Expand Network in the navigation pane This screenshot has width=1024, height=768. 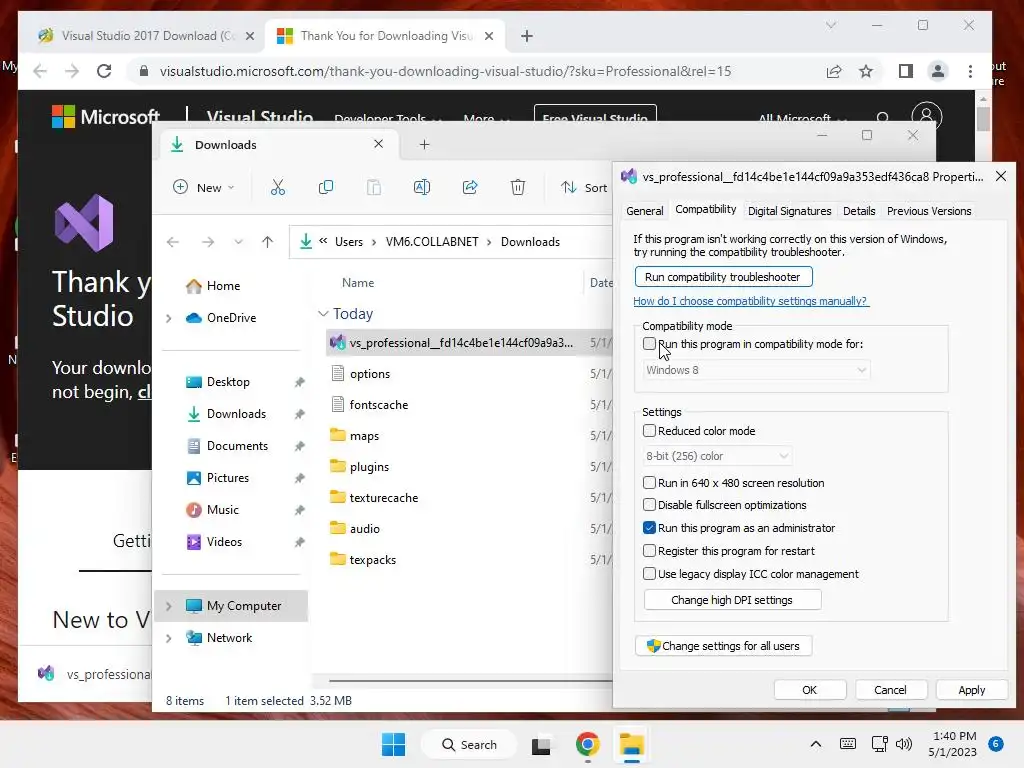click(x=168, y=638)
